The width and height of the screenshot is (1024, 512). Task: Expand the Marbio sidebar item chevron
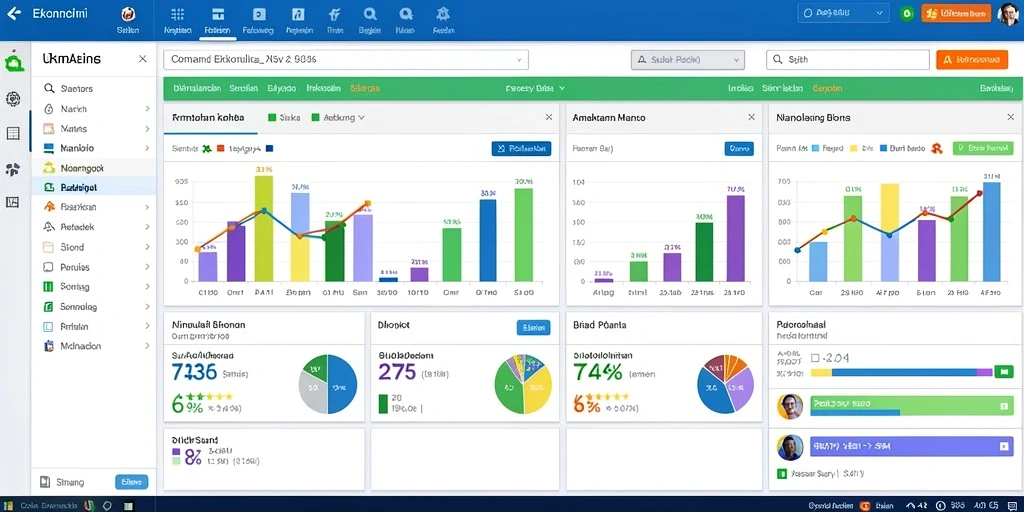click(148, 148)
